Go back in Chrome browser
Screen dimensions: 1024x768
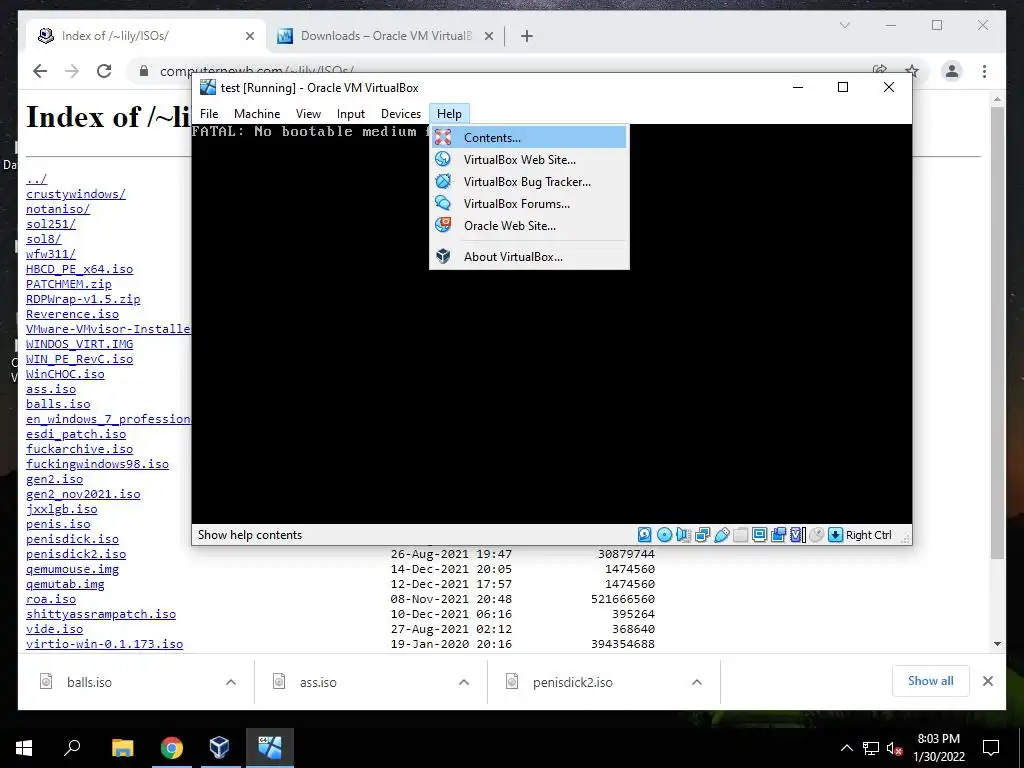click(40, 71)
